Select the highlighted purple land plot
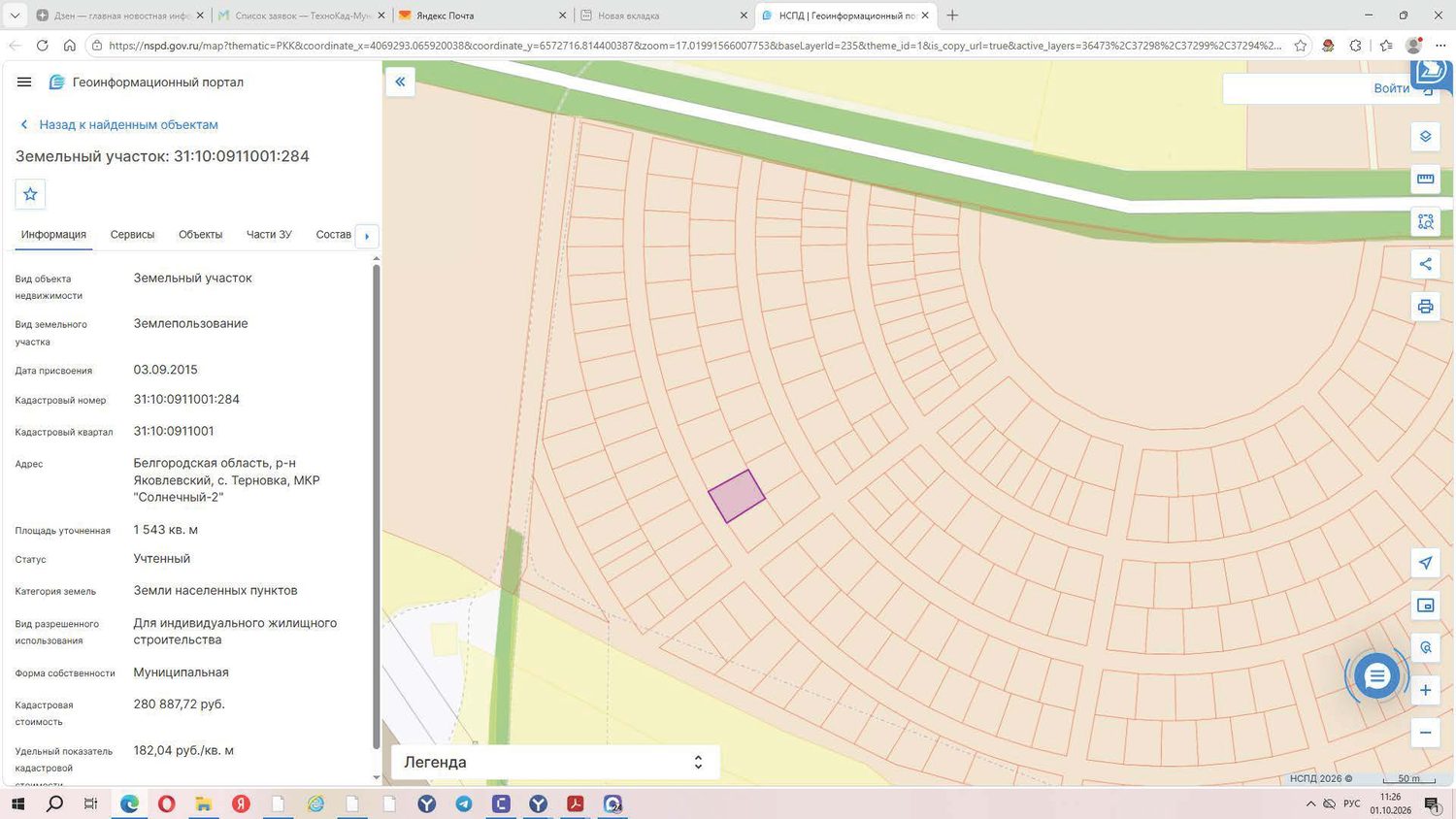This screenshot has height=819, width=1456. [736, 496]
